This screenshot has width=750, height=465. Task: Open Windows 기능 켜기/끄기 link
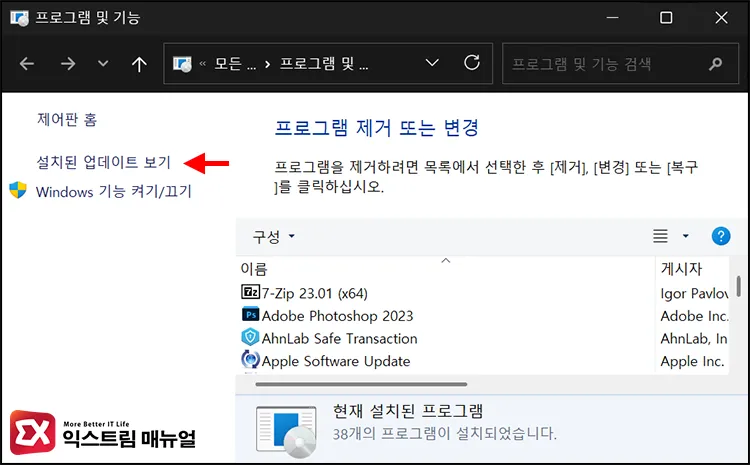[x=113, y=191]
